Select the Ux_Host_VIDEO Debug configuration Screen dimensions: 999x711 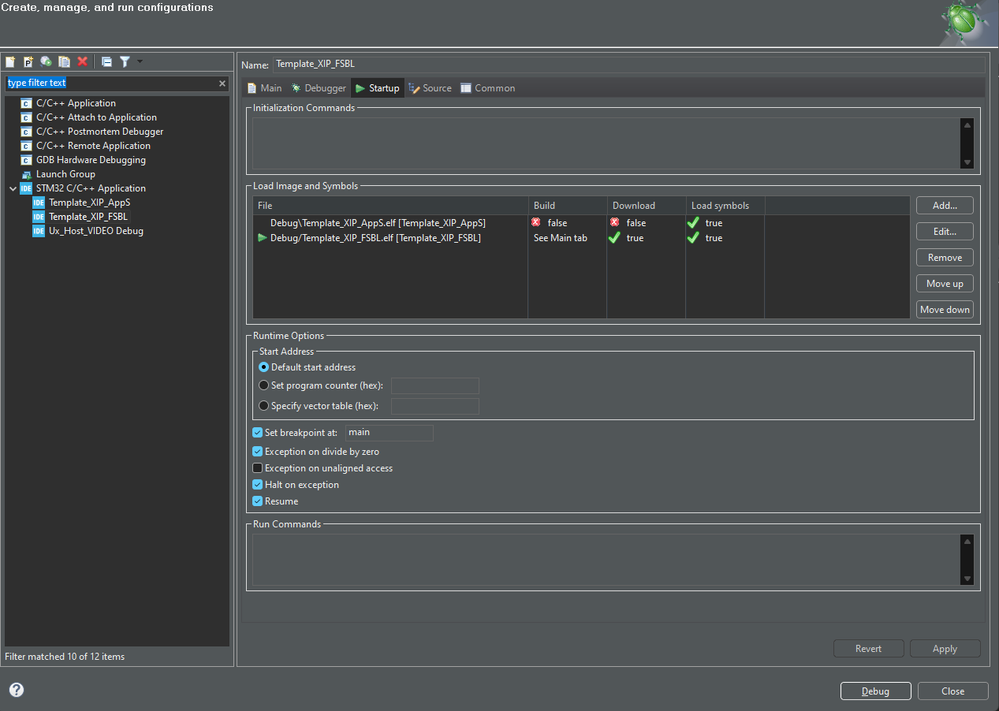(x=95, y=231)
